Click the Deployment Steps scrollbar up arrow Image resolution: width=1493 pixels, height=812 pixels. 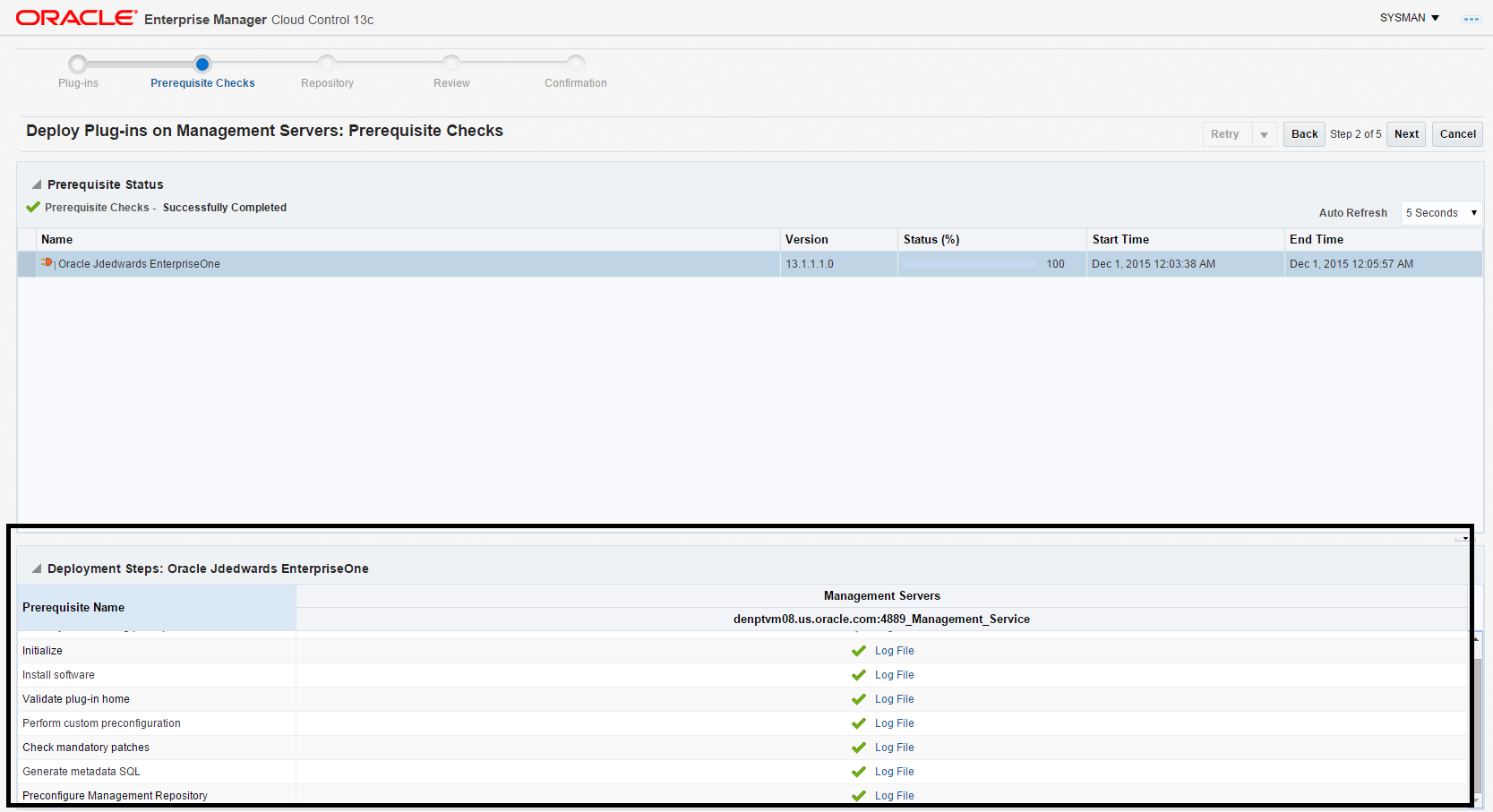1475,639
